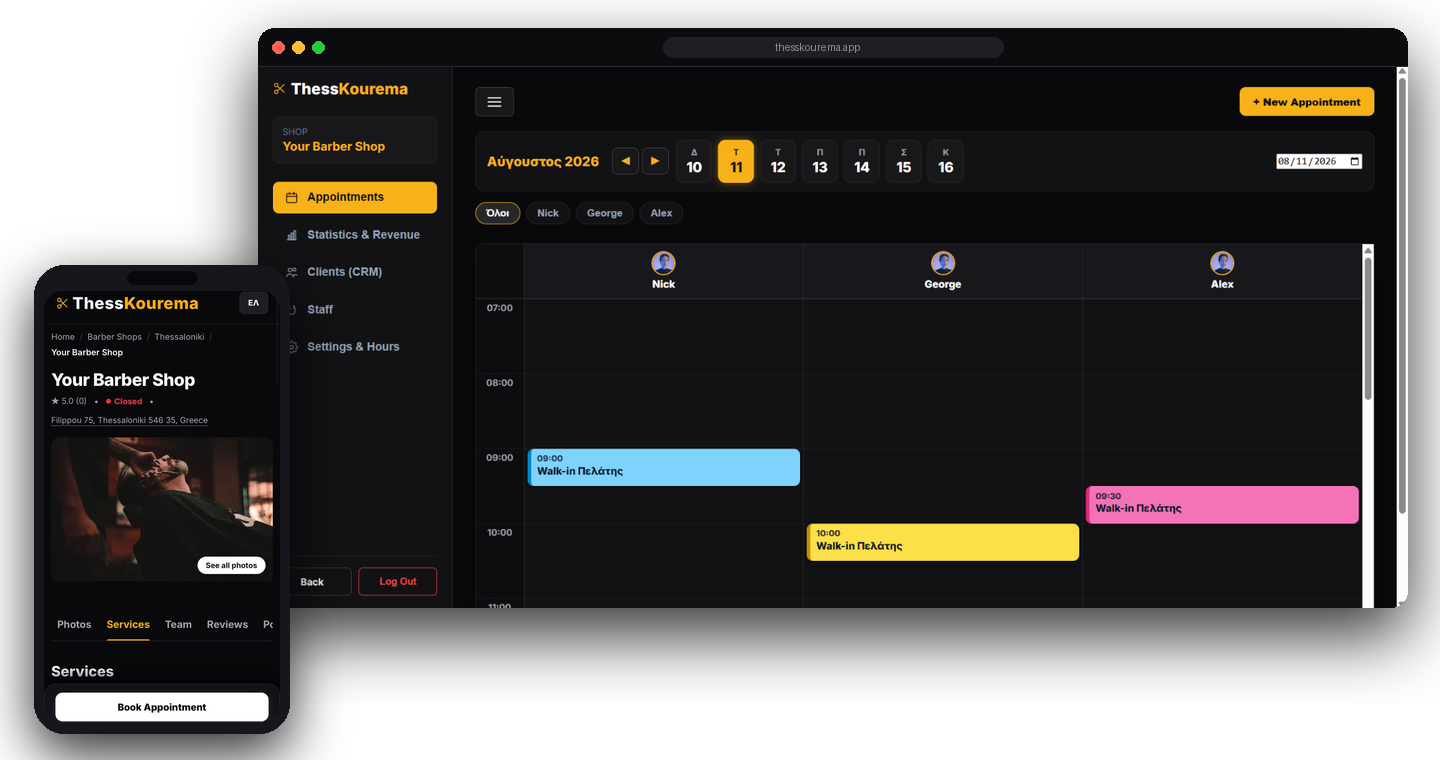Viewport: 1440px width, 760px height.
Task: Open Team tab on phone
Action: click(178, 624)
